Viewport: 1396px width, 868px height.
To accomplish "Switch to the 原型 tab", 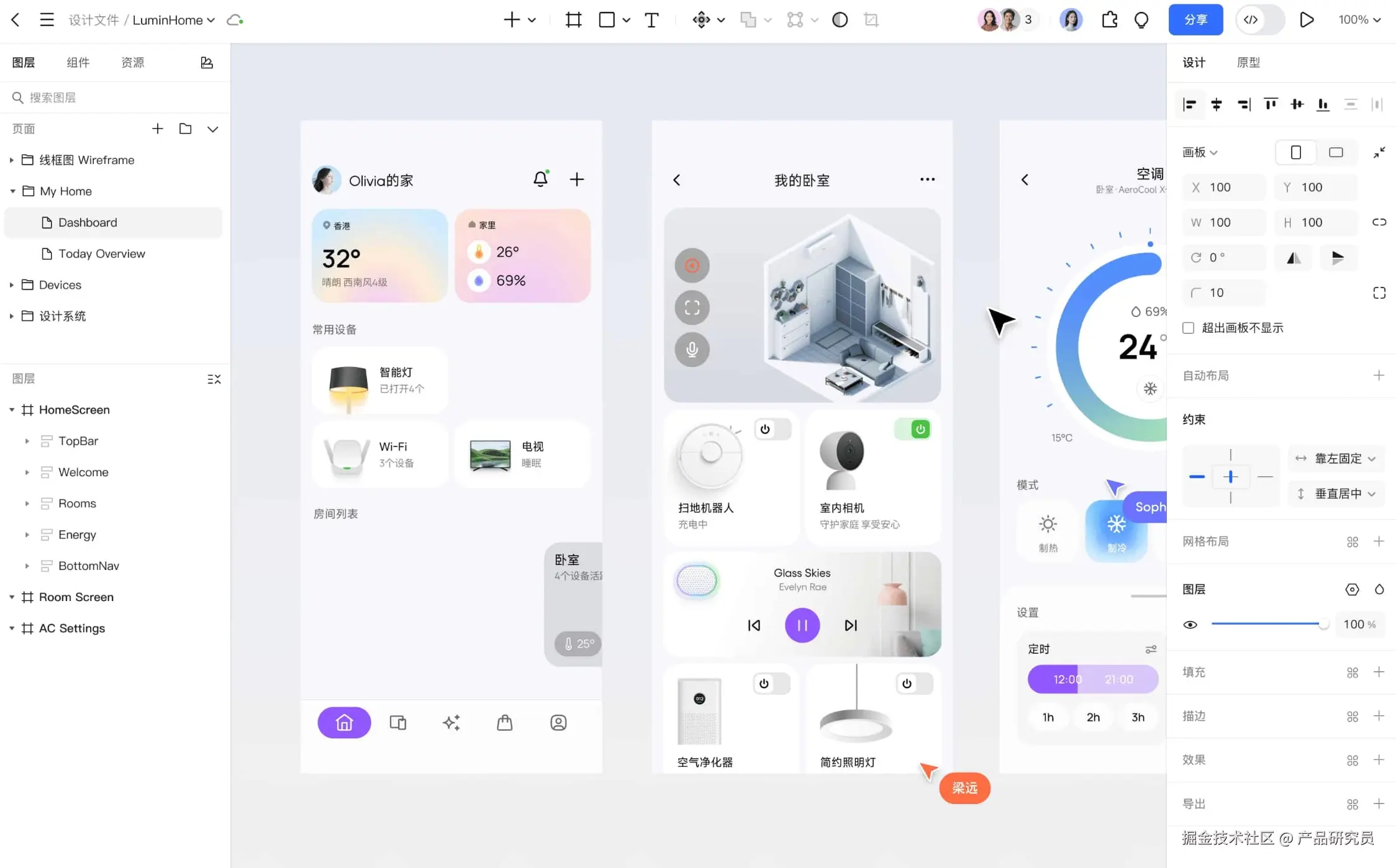I will click(x=1248, y=62).
